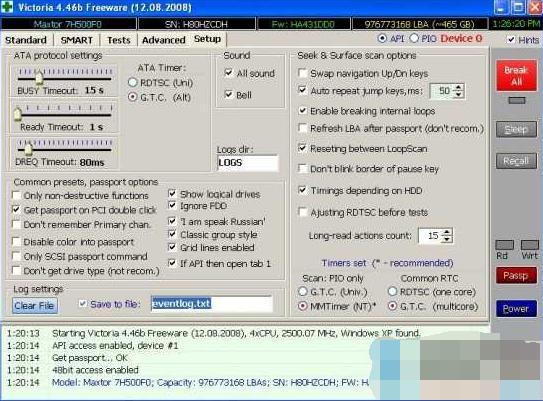Increase auto repeat jump keys value arrow
This screenshot has width=543, height=401.
[459, 88]
